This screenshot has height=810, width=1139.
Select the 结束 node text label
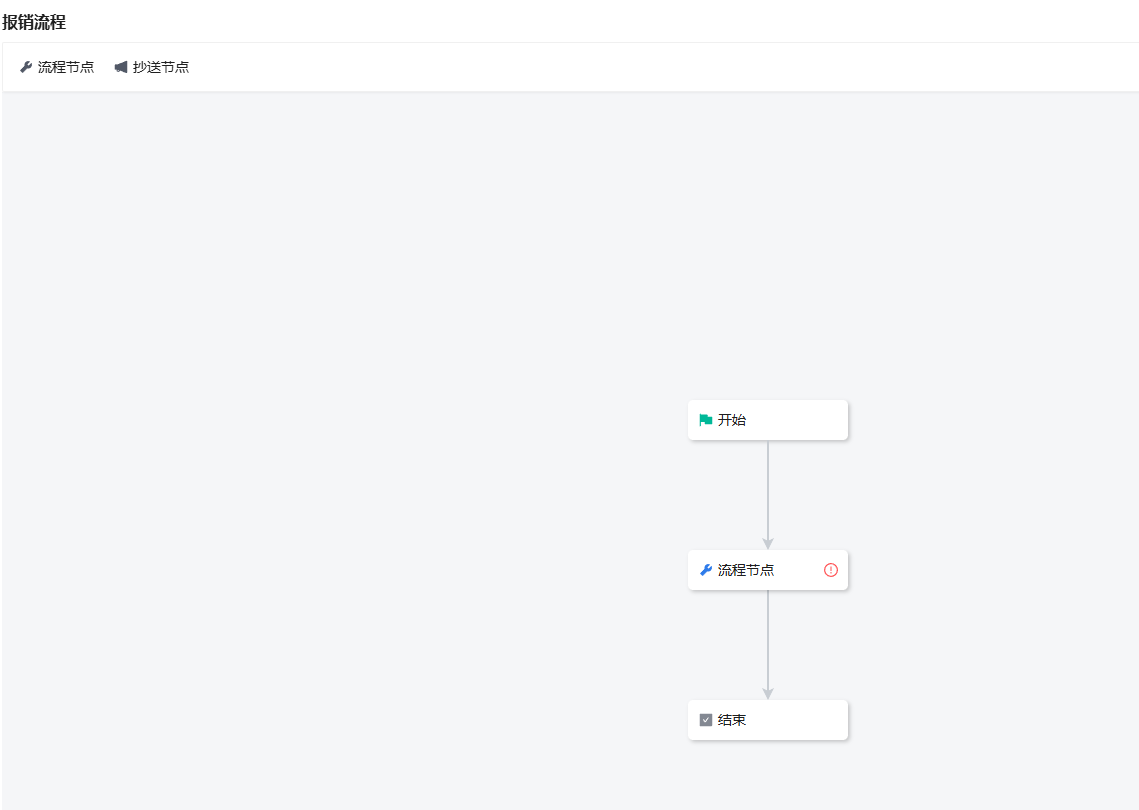(x=732, y=720)
